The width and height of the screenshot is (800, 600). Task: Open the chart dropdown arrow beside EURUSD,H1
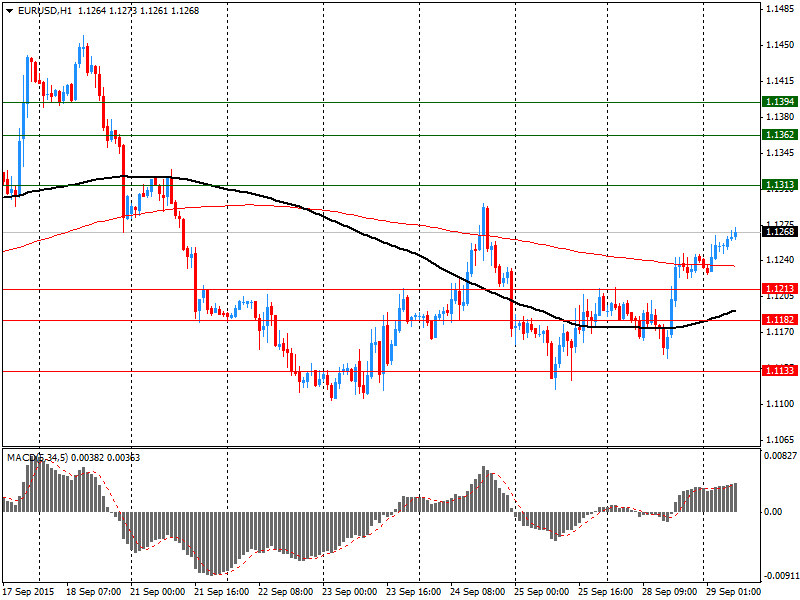click(10, 11)
